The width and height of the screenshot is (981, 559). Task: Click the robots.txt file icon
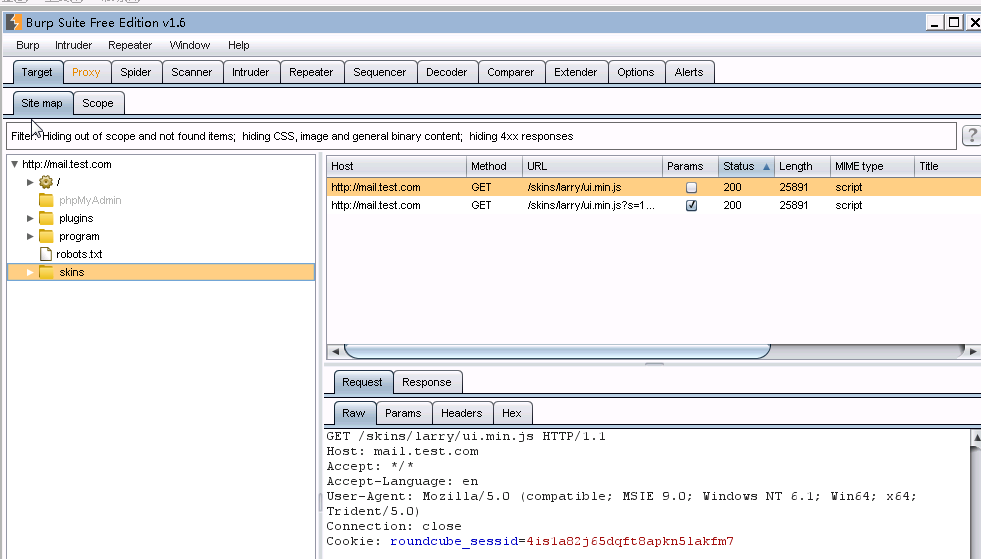point(46,254)
